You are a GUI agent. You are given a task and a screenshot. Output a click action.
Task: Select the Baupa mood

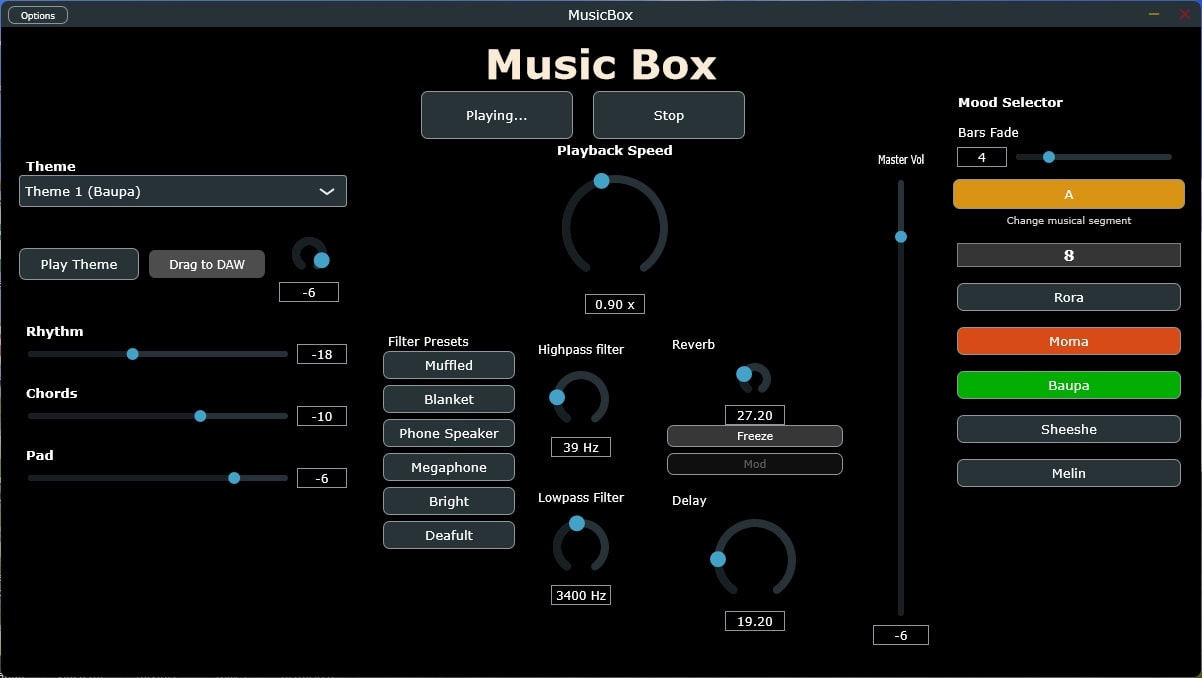[1068, 385]
